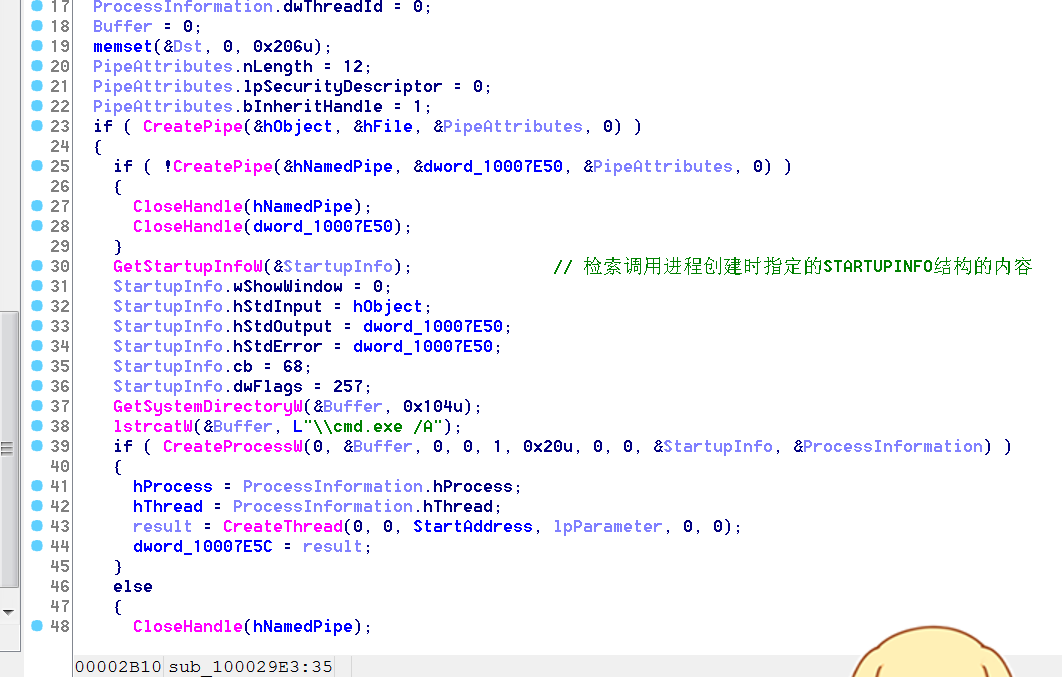The width and height of the screenshot is (1062, 677).
Task: Click CreatePipe call on line 25
Action: pyautogui.click(x=223, y=167)
